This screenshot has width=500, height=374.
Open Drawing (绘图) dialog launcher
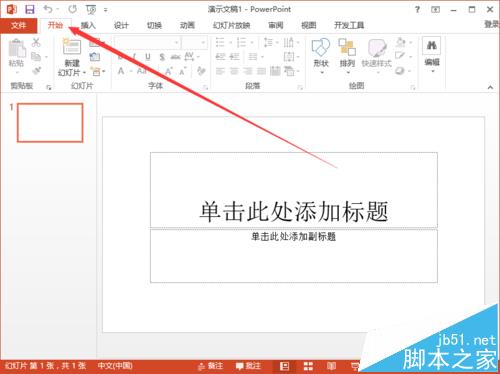click(x=413, y=87)
